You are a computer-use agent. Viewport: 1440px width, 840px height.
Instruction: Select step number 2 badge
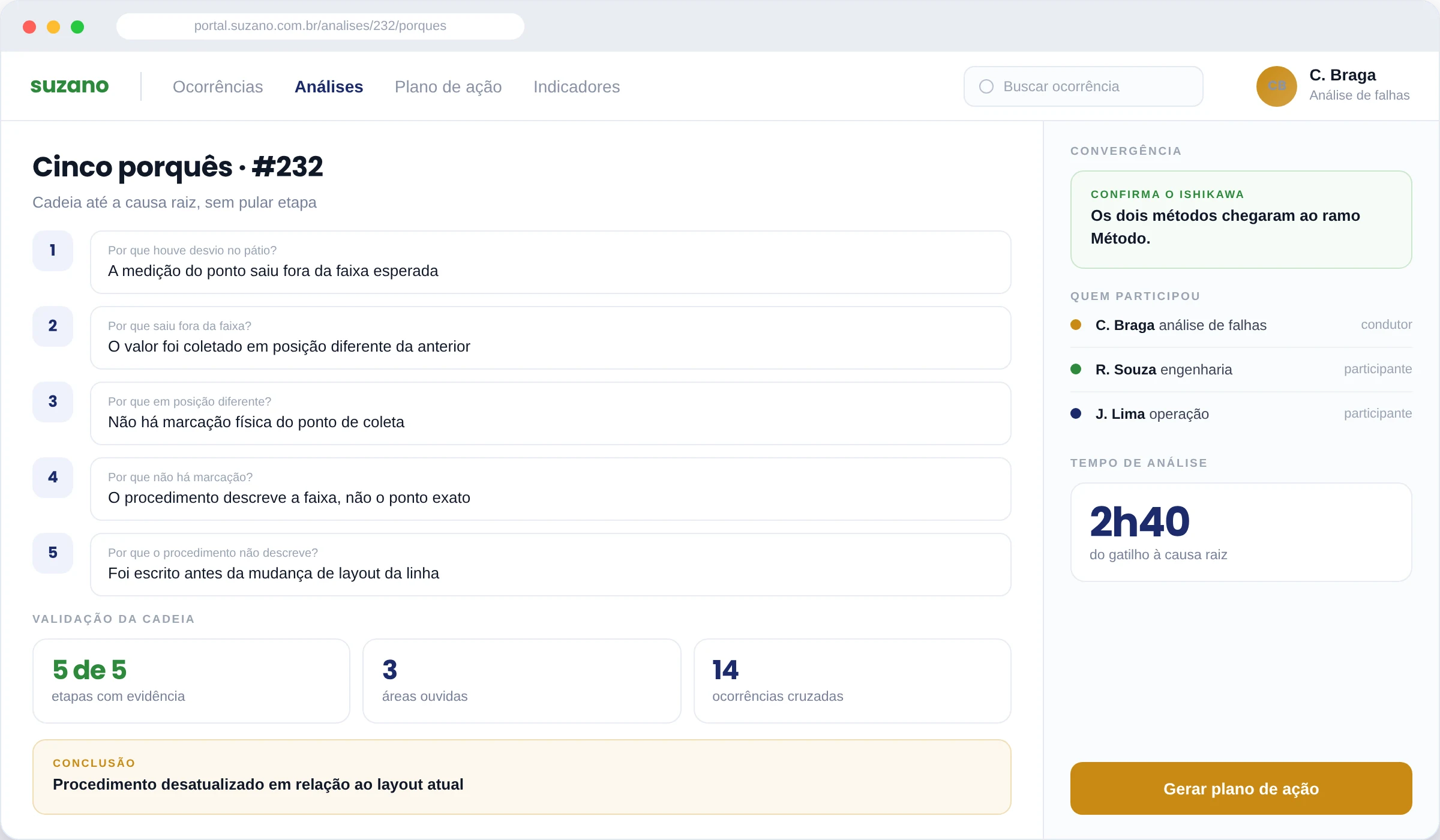[53, 326]
